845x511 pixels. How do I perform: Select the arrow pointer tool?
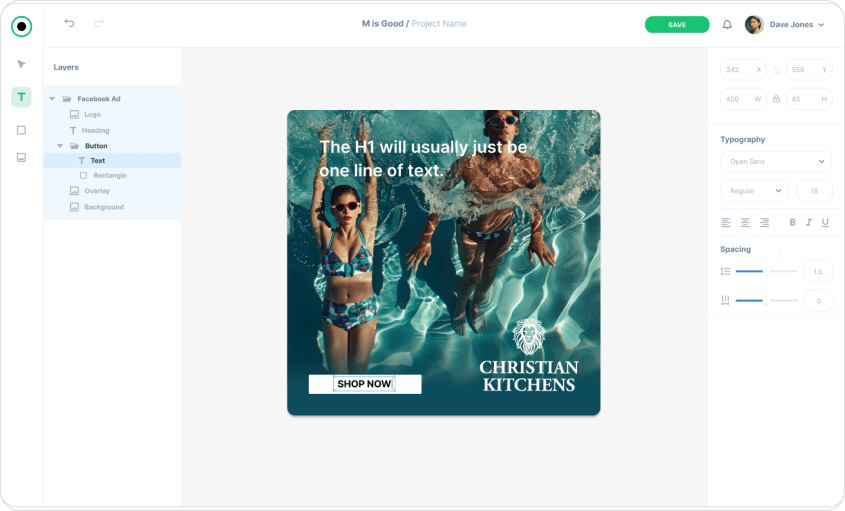click(x=21, y=64)
